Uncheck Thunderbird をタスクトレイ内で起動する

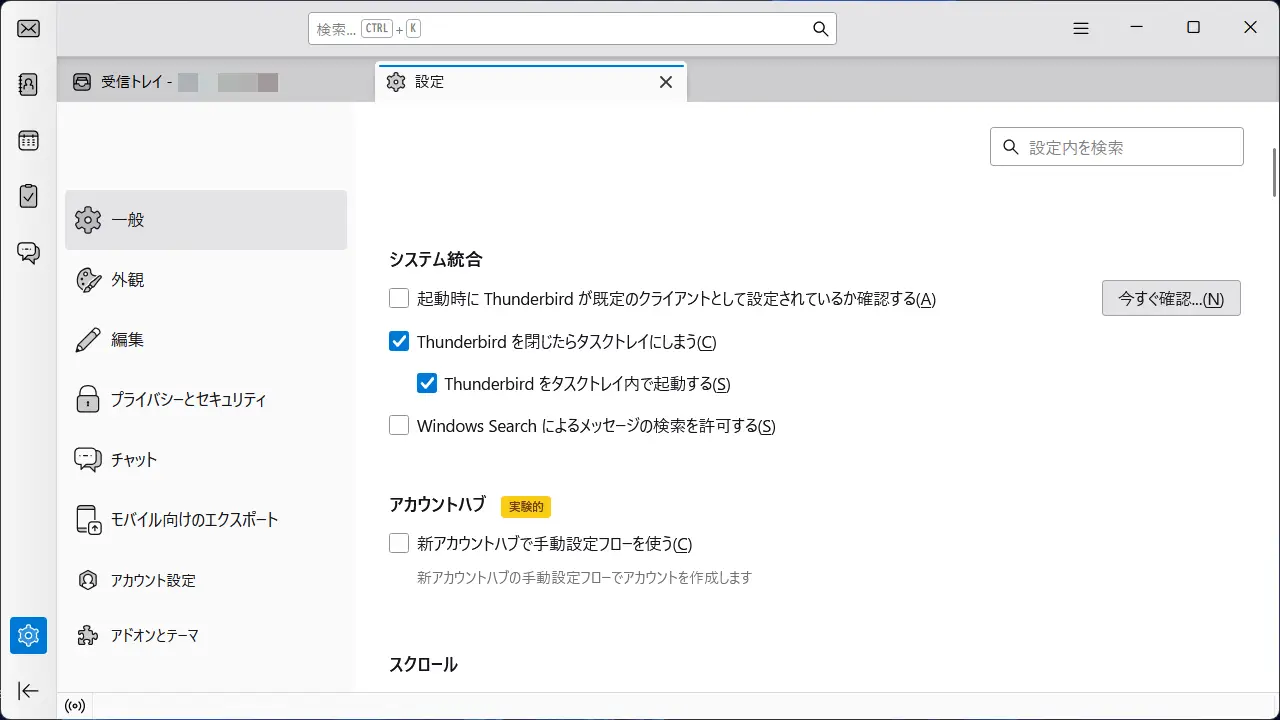tap(427, 383)
